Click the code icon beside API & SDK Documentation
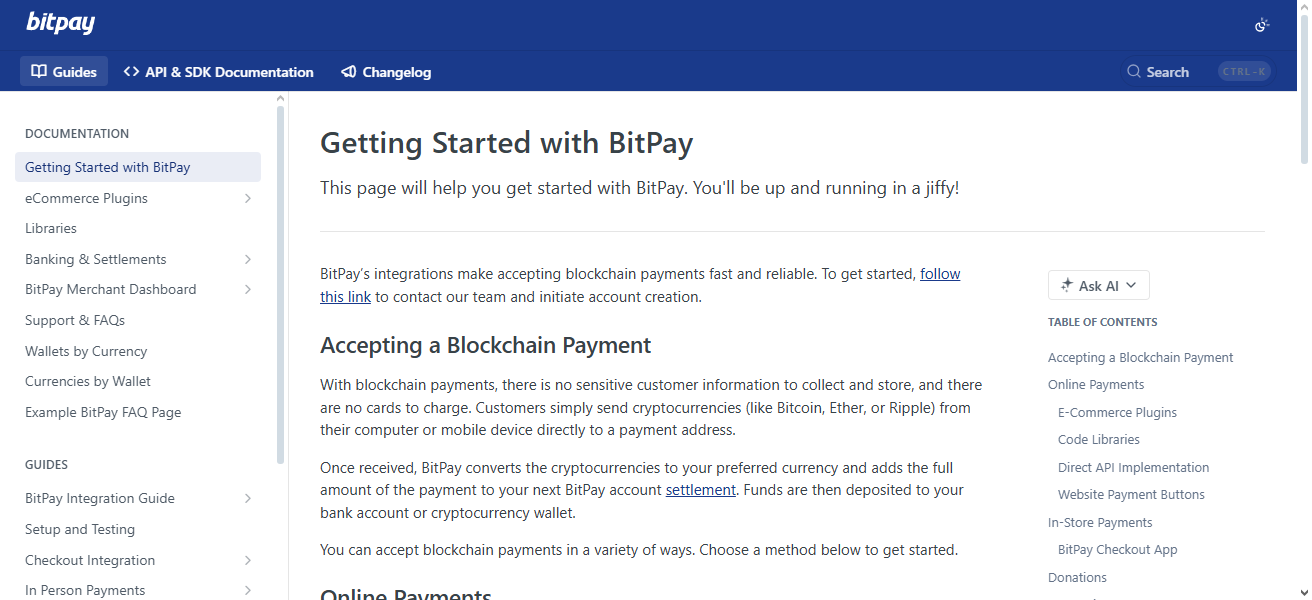 (129, 71)
